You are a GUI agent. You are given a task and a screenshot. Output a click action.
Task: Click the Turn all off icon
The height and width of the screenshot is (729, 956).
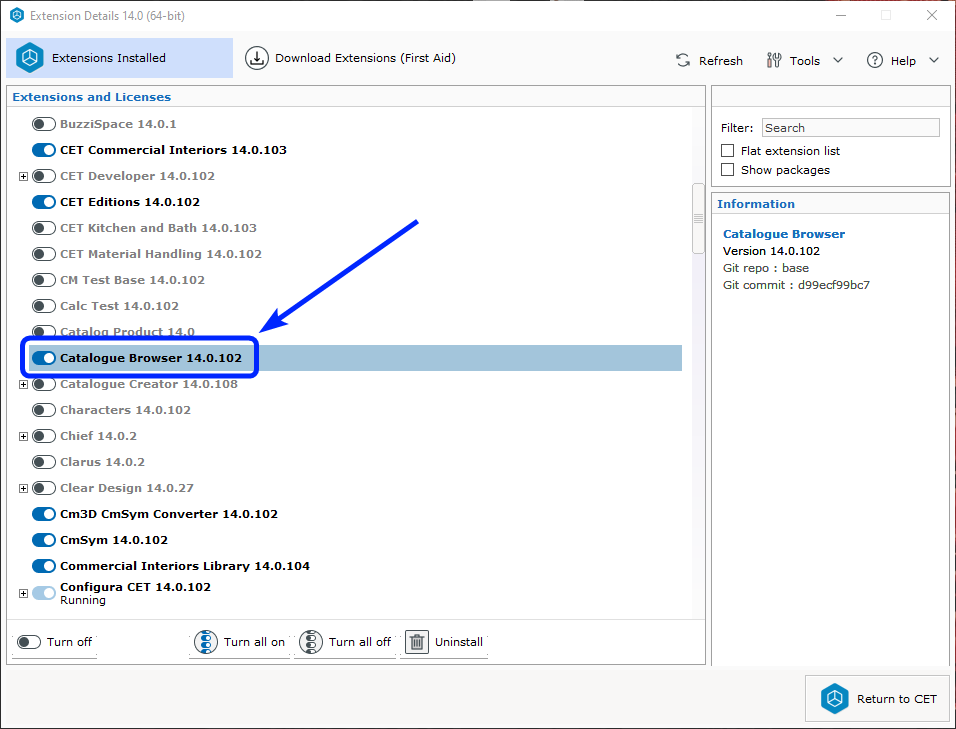pyautogui.click(x=311, y=642)
